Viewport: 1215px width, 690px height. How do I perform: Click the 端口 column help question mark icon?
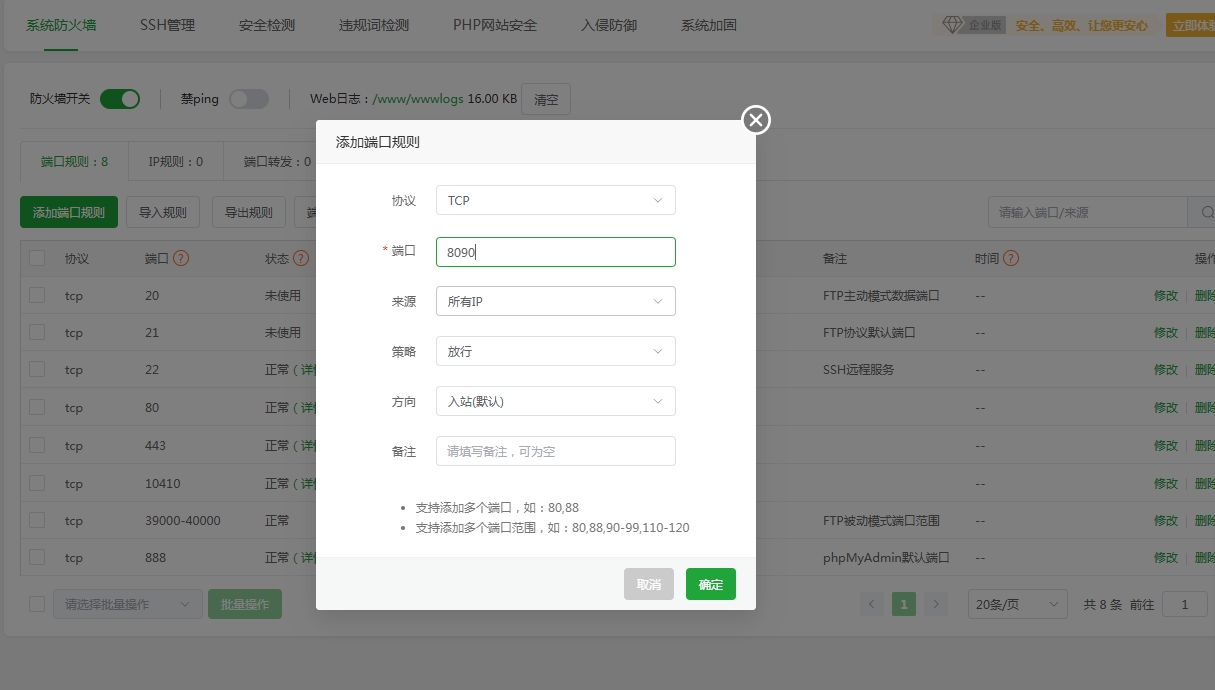pyautogui.click(x=179, y=258)
